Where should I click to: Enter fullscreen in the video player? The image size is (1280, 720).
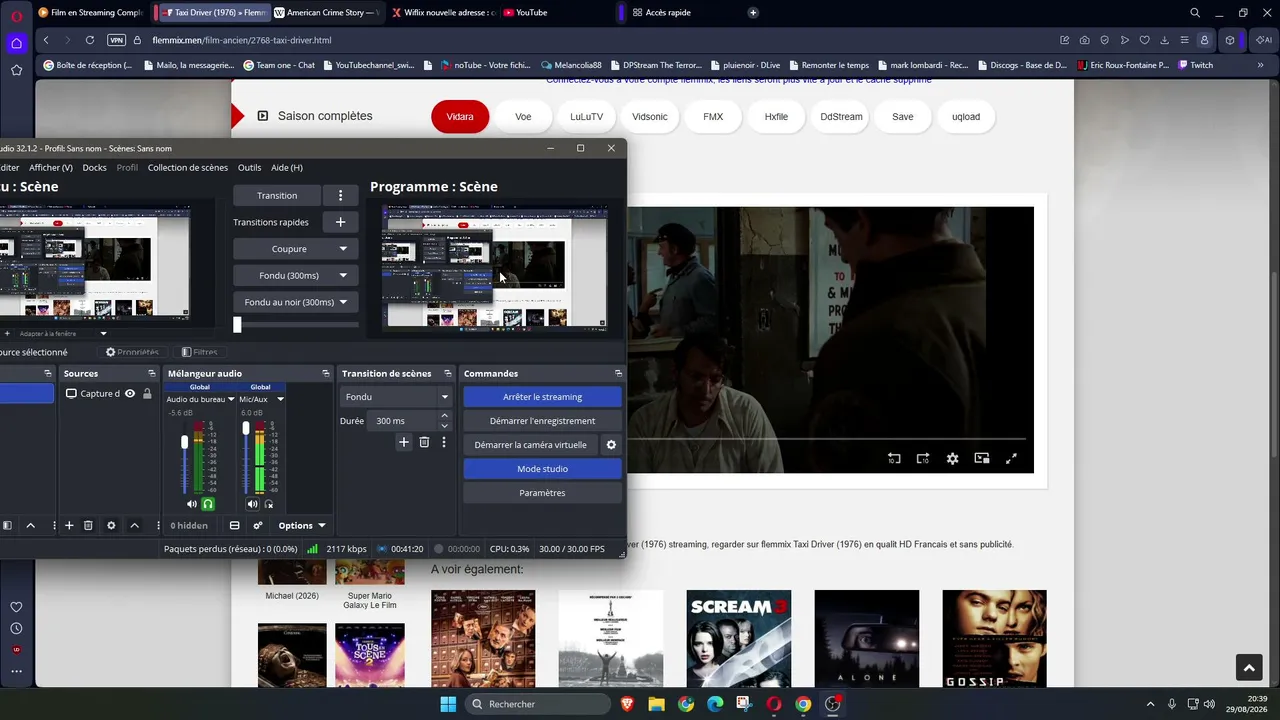[x=1011, y=458]
